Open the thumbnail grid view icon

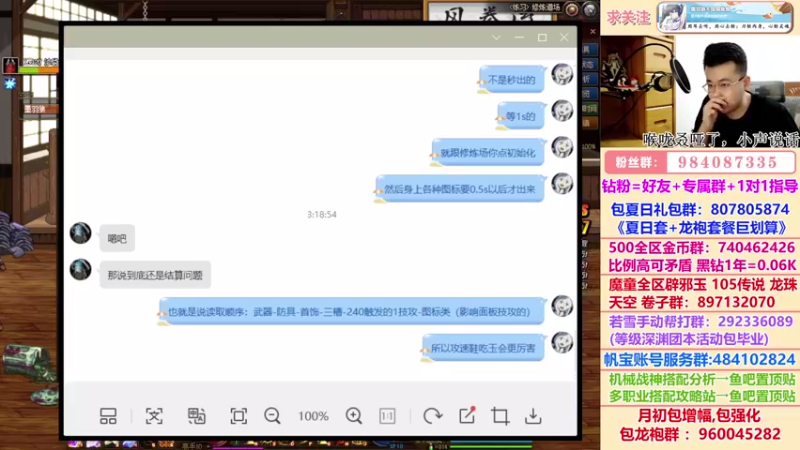(x=108, y=416)
